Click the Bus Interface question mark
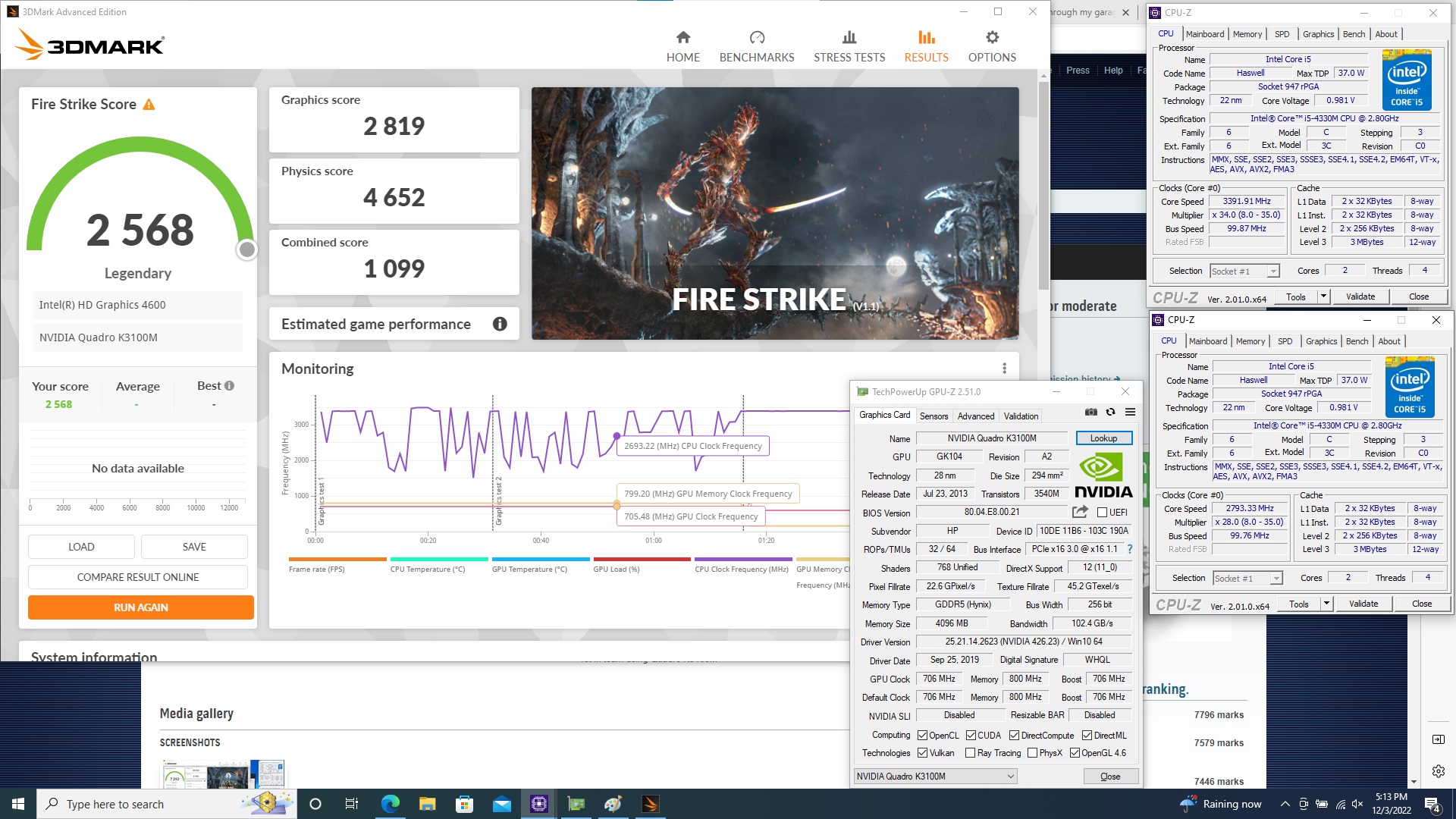 click(x=1130, y=549)
